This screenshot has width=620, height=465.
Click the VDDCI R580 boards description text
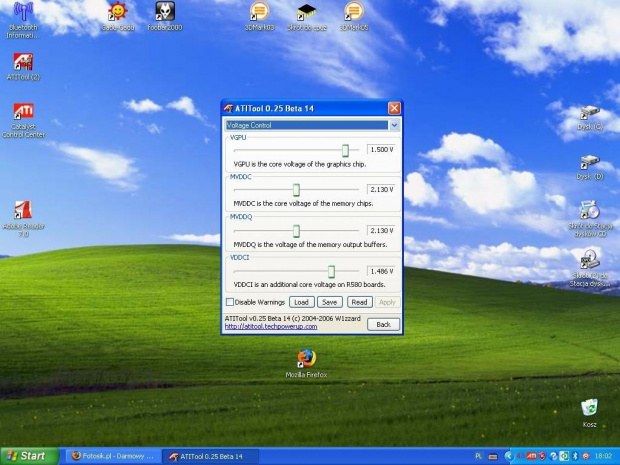pos(309,284)
